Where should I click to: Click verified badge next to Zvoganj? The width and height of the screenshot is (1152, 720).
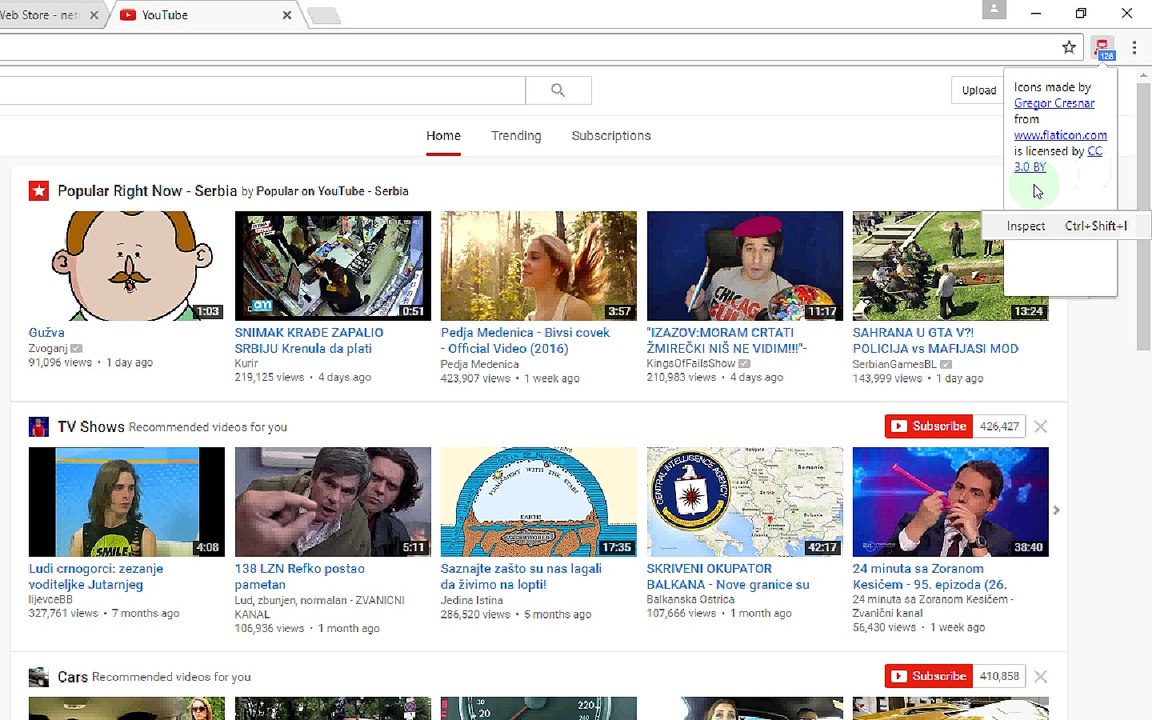click(76, 348)
